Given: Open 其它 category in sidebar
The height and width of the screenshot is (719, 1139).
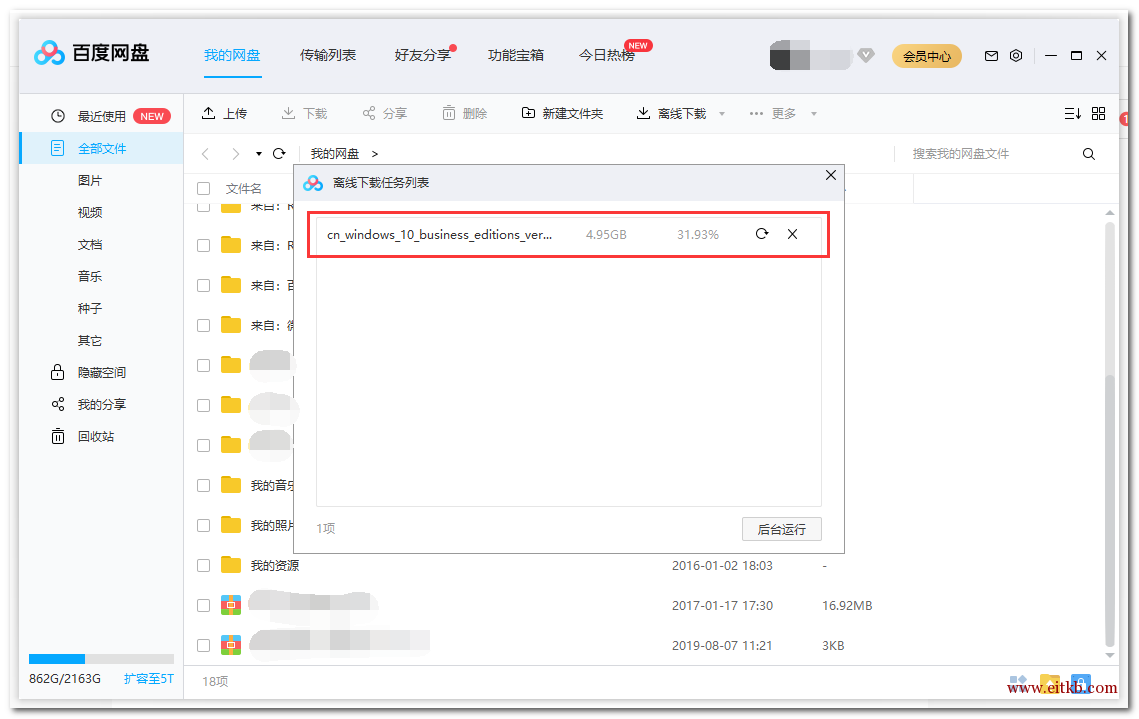Looking at the screenshot, I should 90,340.
